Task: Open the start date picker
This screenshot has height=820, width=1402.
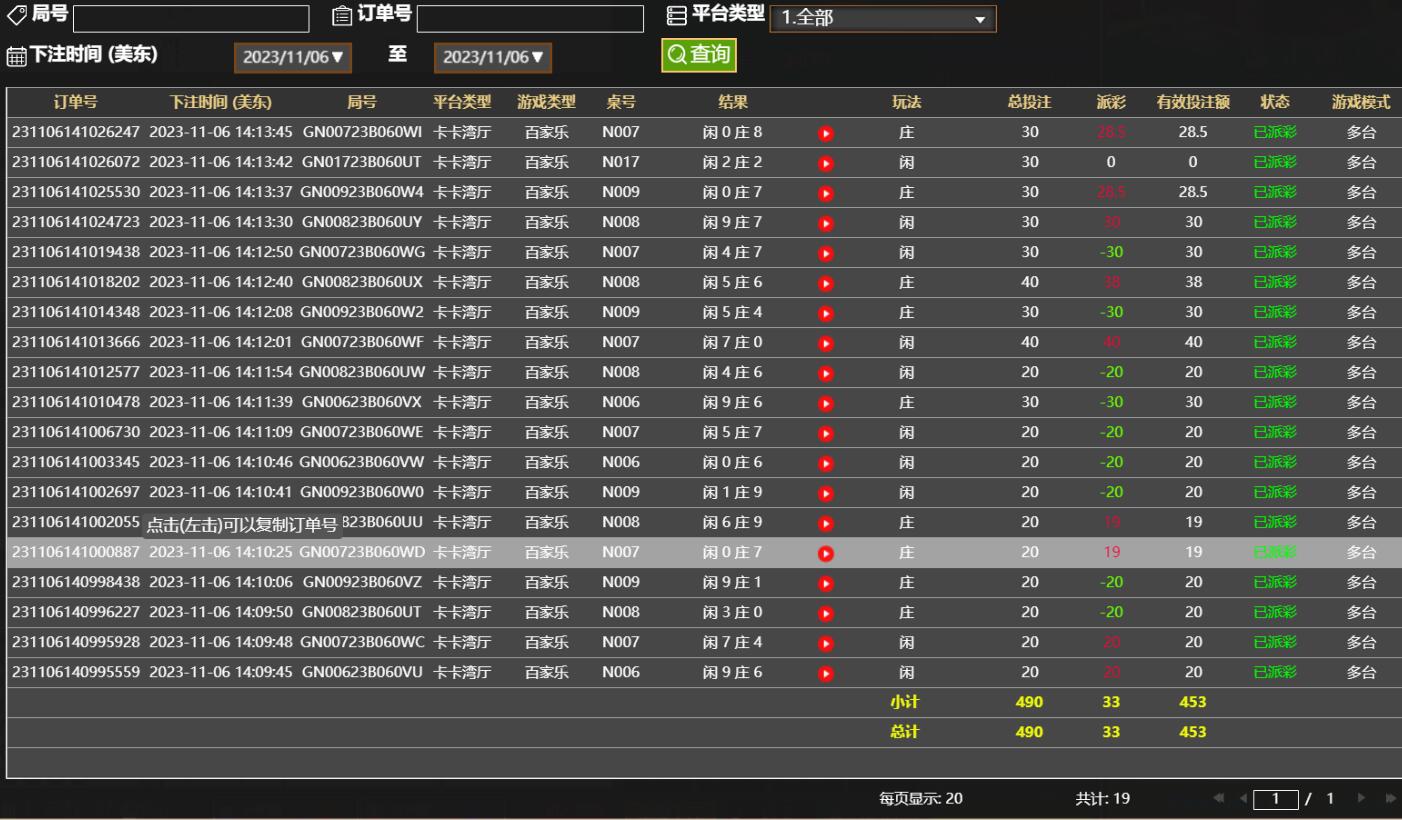Action: coord(293,58)
